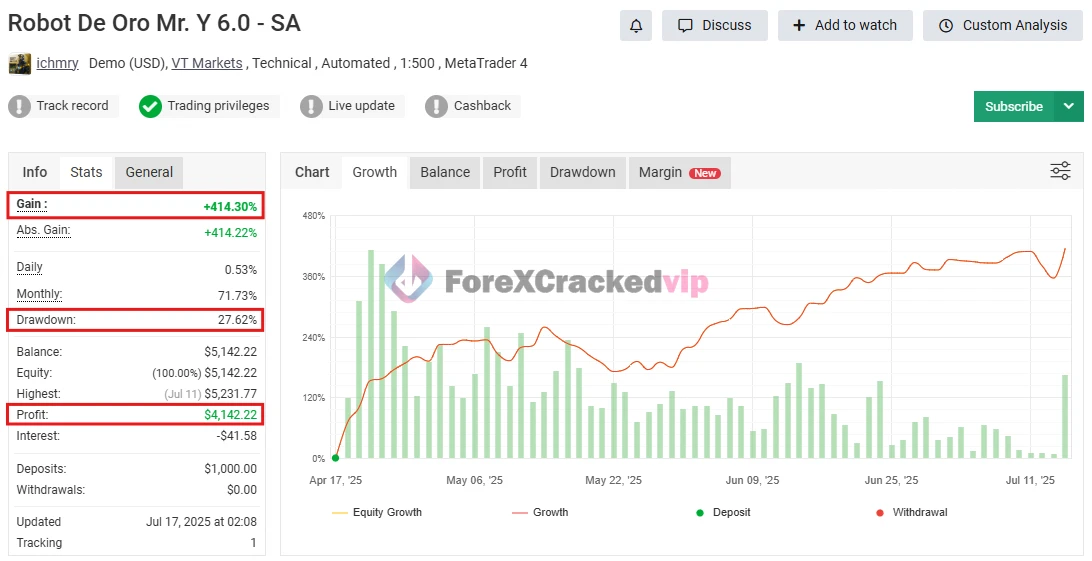
Task: Open chart settings sliders icon
Action: [x=1060, y=171]
